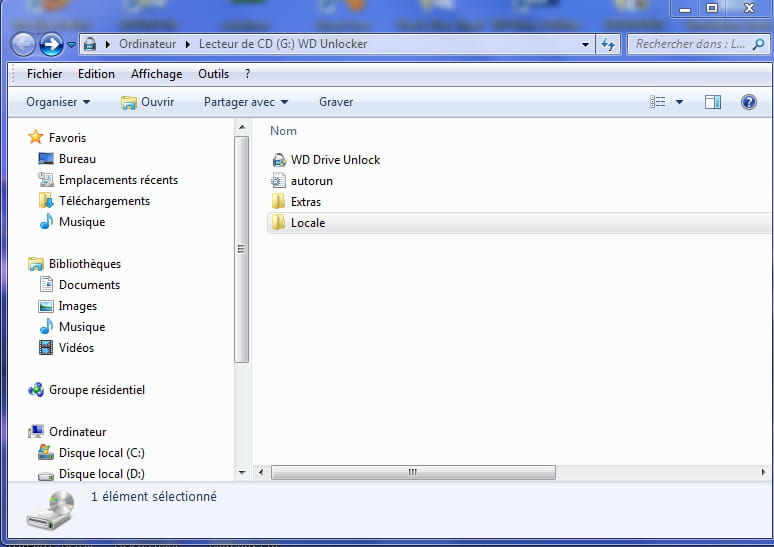This screenshot has height=547, width=774.
Task: Open the ? help menu
Action: pos(247,74)
